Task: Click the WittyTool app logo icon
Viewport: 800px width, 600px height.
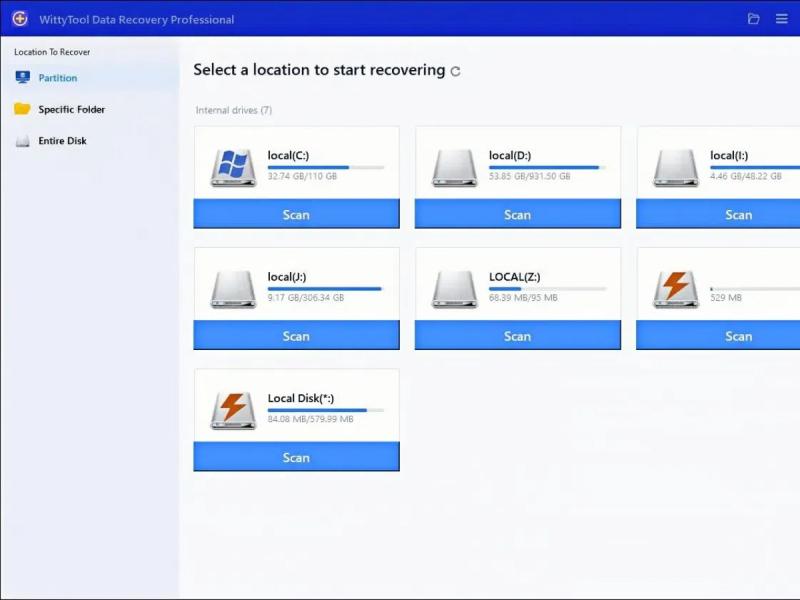Action: pyautogui.click(x=20, y=19)
